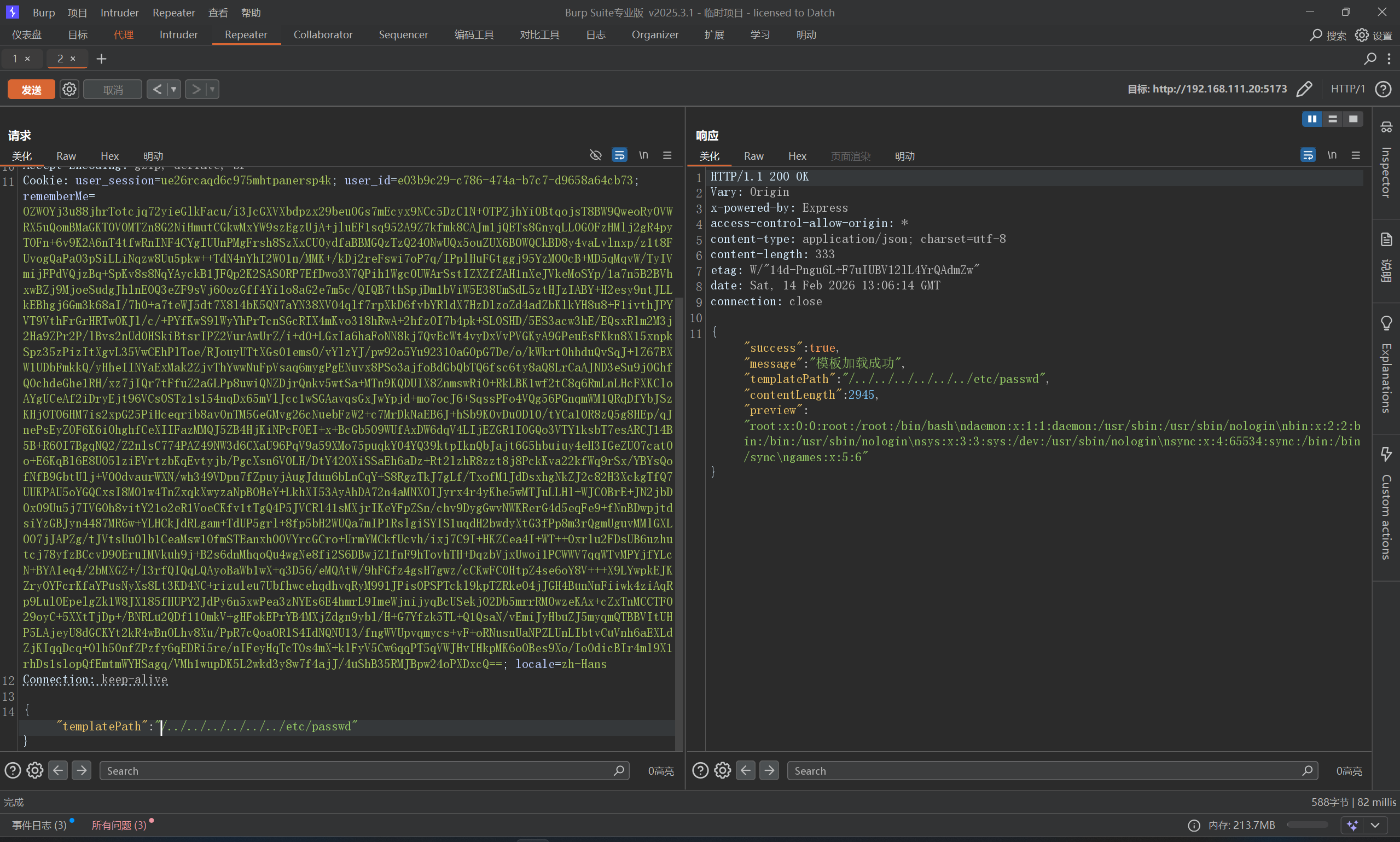1400x842 pixels.
Task: Toggle word wrap in request panel
Action: pos(619,155)
